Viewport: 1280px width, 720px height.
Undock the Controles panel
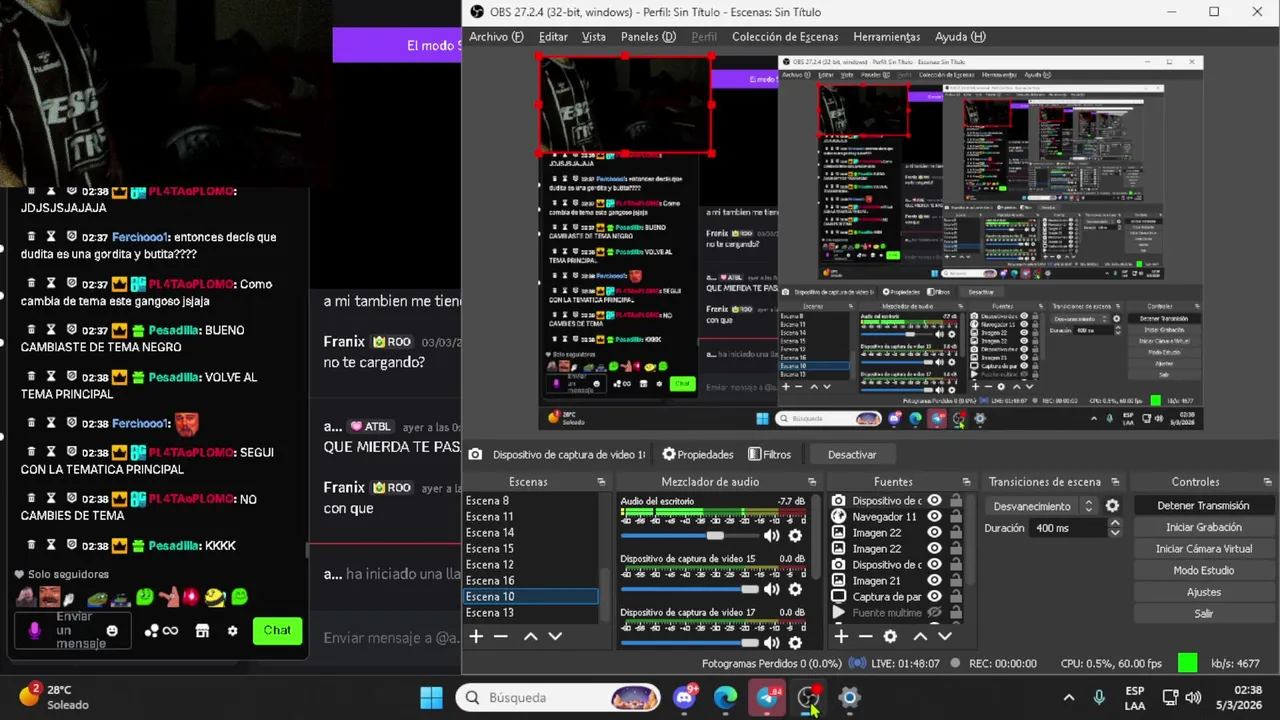(1269, 482)
